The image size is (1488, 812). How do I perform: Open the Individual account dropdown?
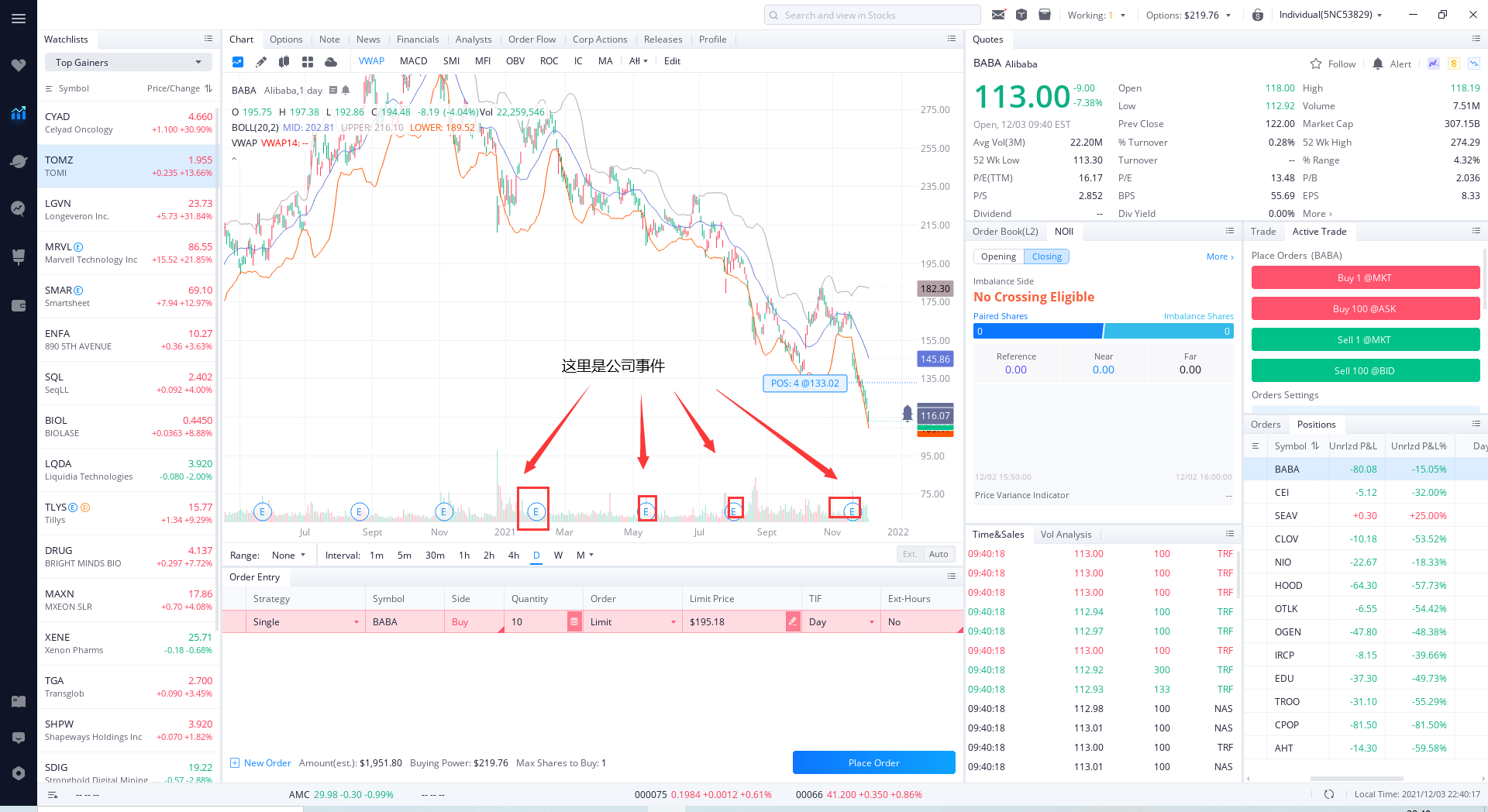(1330, 15)
